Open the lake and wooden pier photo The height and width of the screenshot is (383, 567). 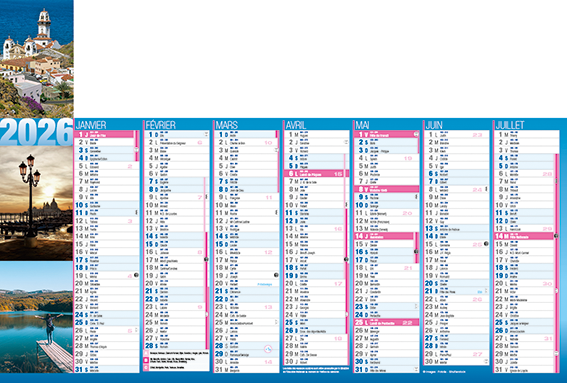[x=37, y=317]
